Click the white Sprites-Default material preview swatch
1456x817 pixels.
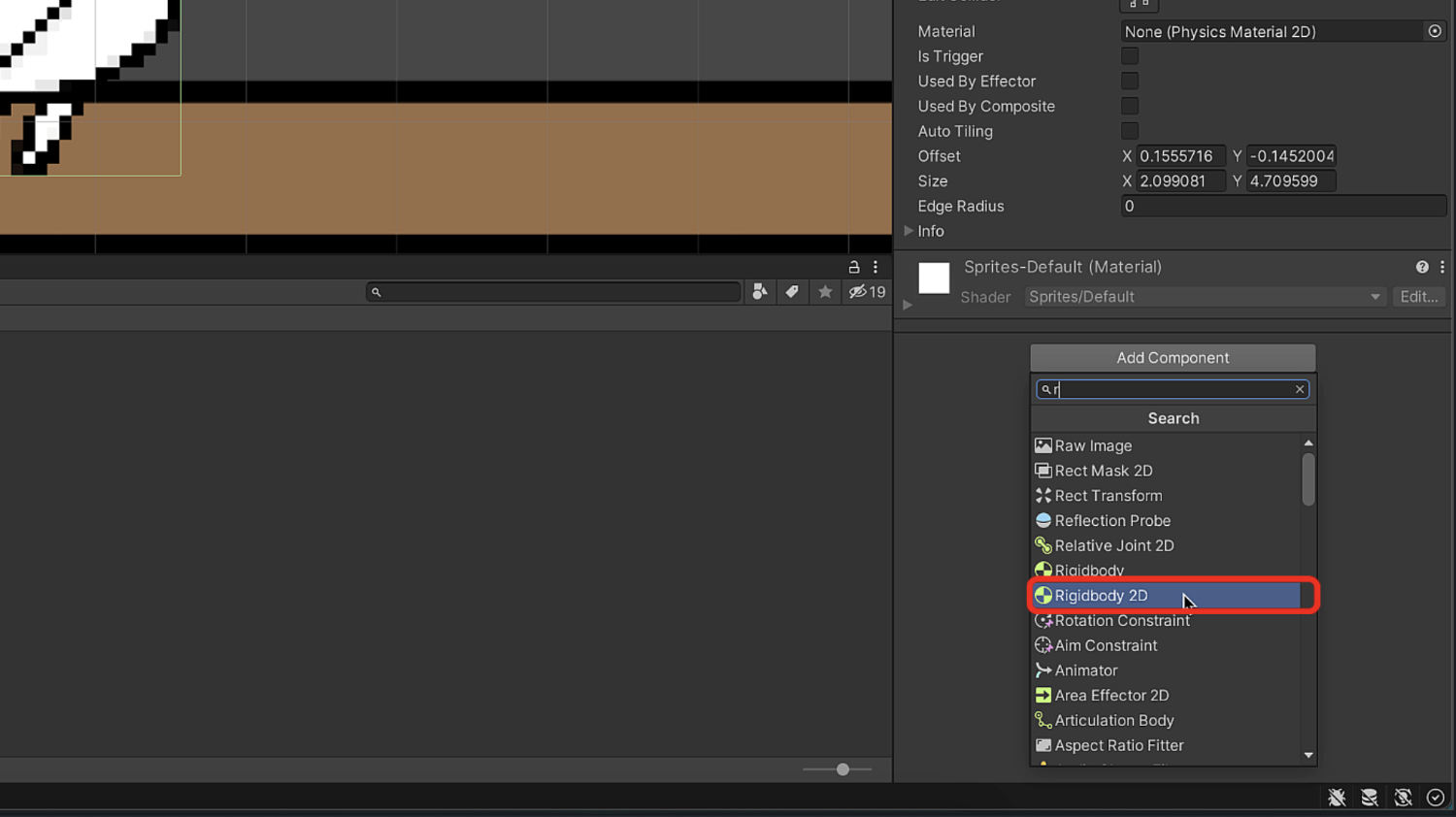point(934,278)
